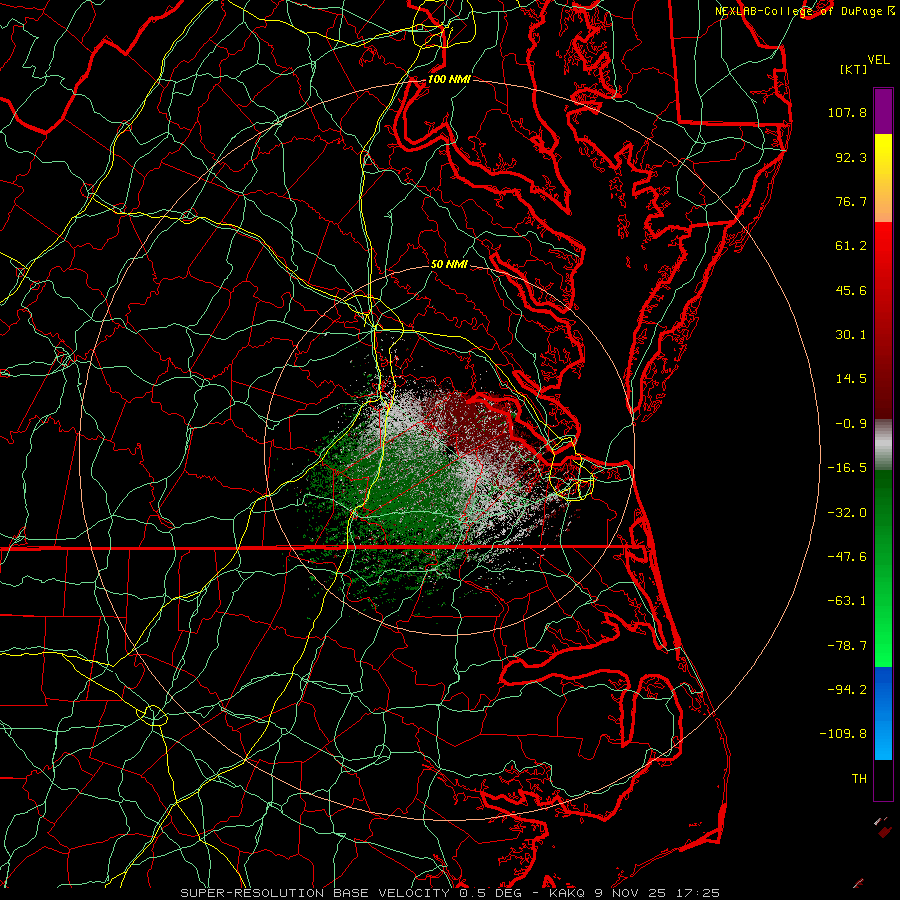The image size is (900, 900).
Task: Select the -47.6 legend value
Action: coord(847,557)
